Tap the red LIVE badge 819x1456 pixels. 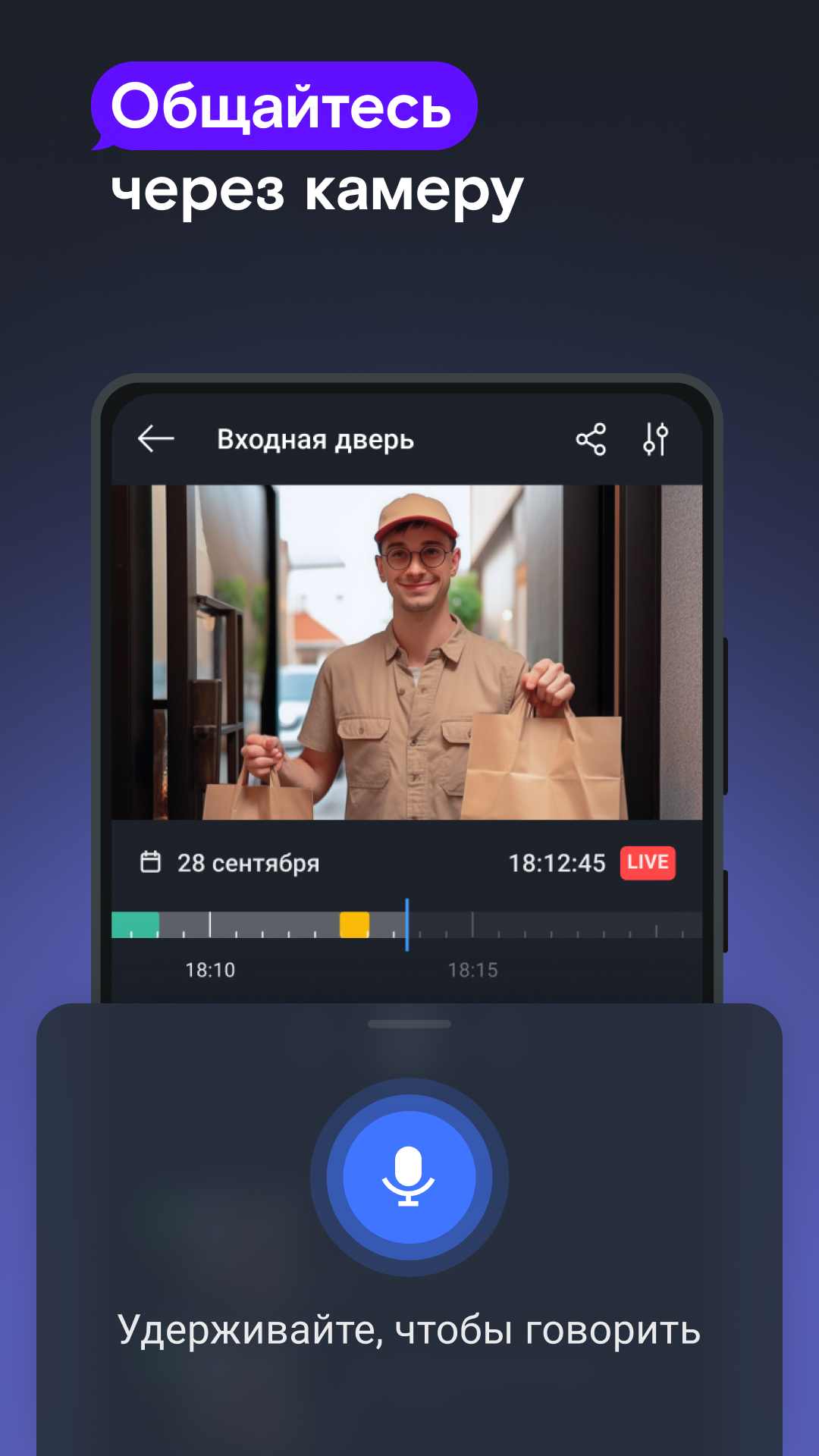coord(648,863)
